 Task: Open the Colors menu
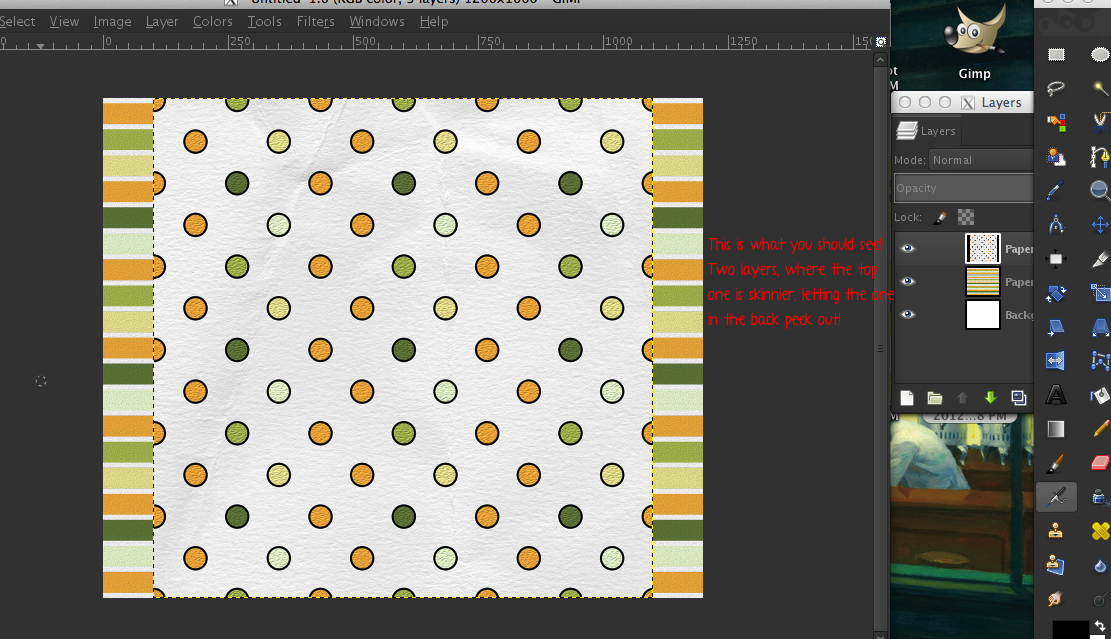pyautogui.click(x=213, y=21)
